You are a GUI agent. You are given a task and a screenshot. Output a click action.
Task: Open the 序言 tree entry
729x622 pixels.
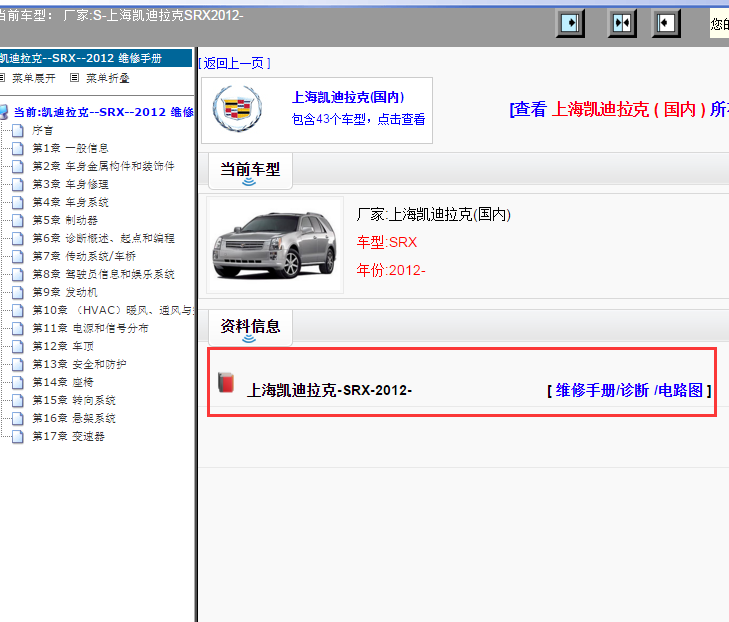(43, 131)
